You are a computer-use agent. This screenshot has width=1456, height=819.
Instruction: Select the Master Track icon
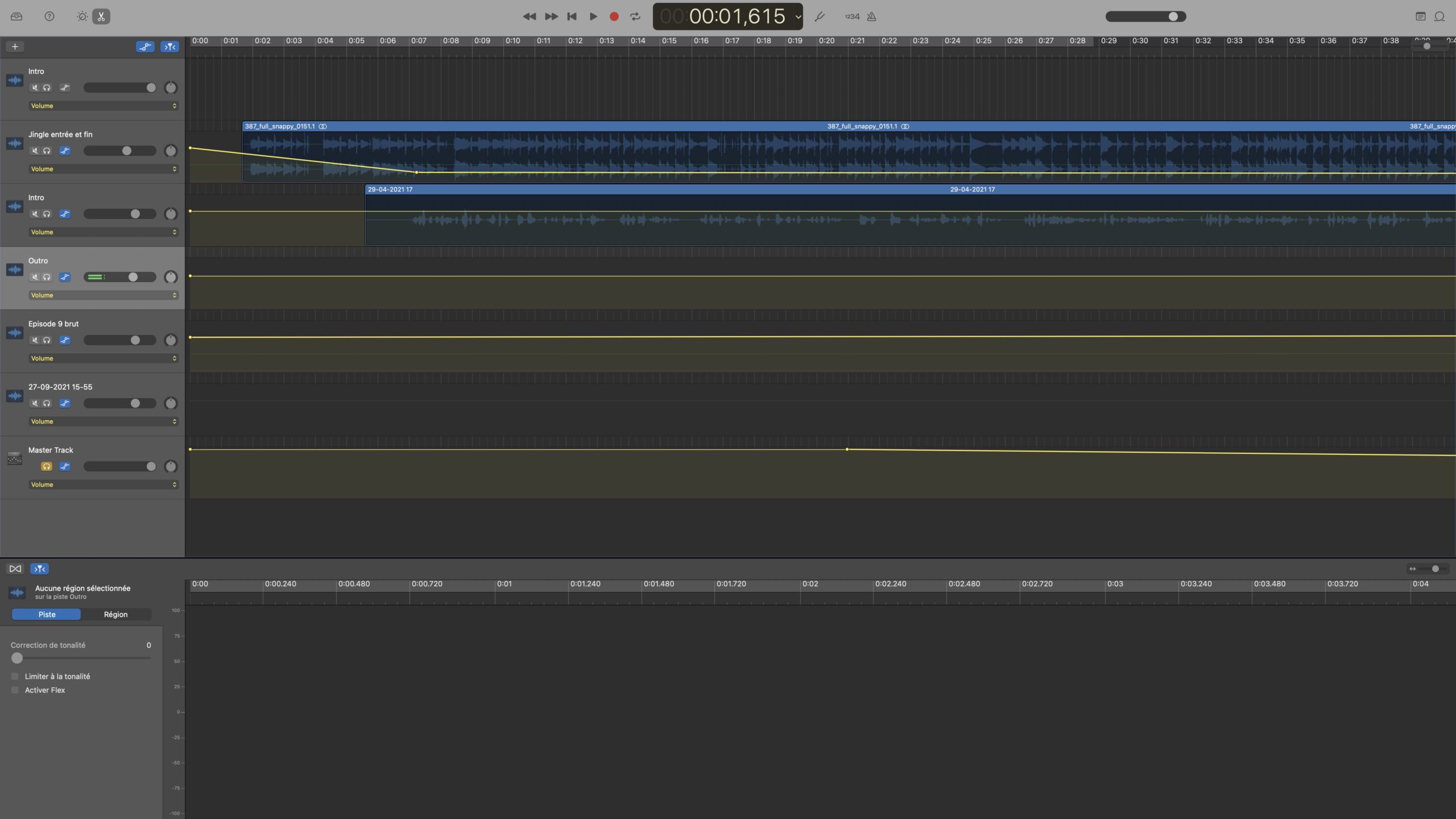[15, 458]
